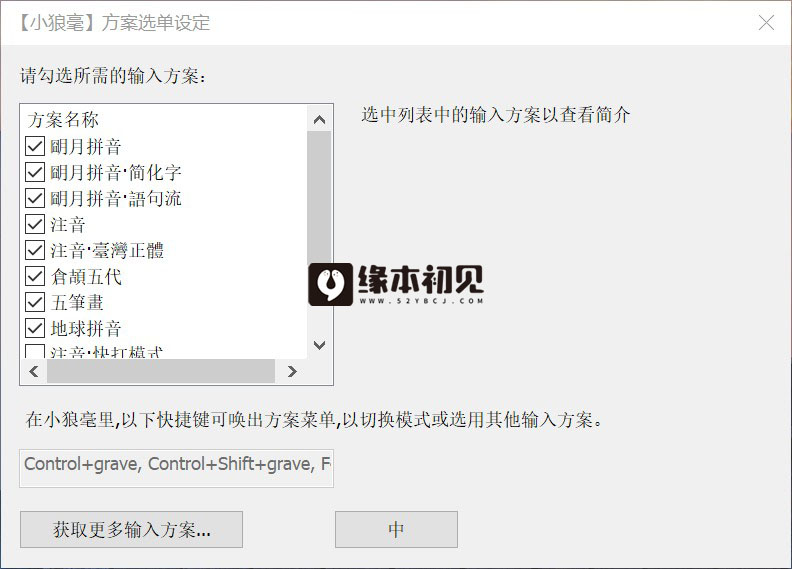Uncheck the 地球拼音 checkbox
Viewport: 792px width, 569px height.
pyautogui.click(x=35, y=328)
